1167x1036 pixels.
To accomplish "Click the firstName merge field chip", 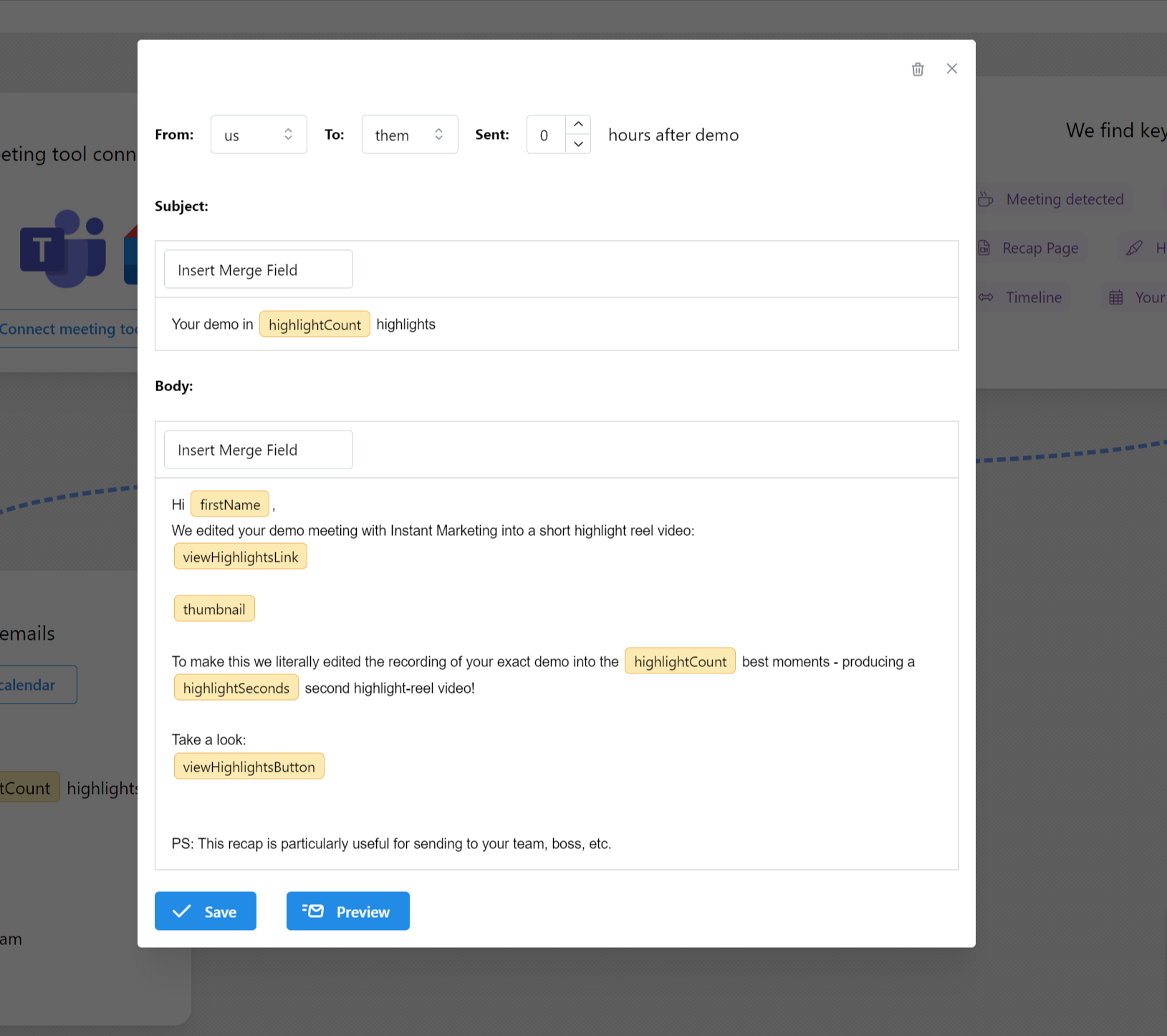I will (x=229, y=504).
